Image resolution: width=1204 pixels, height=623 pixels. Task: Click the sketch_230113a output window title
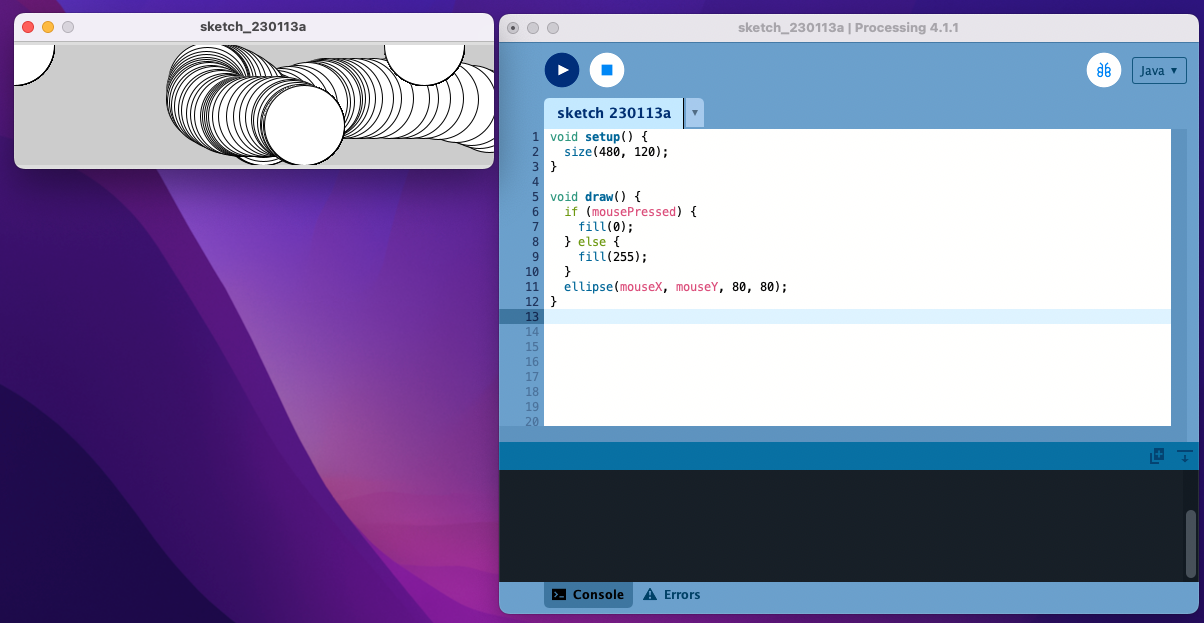pos(253,27)
